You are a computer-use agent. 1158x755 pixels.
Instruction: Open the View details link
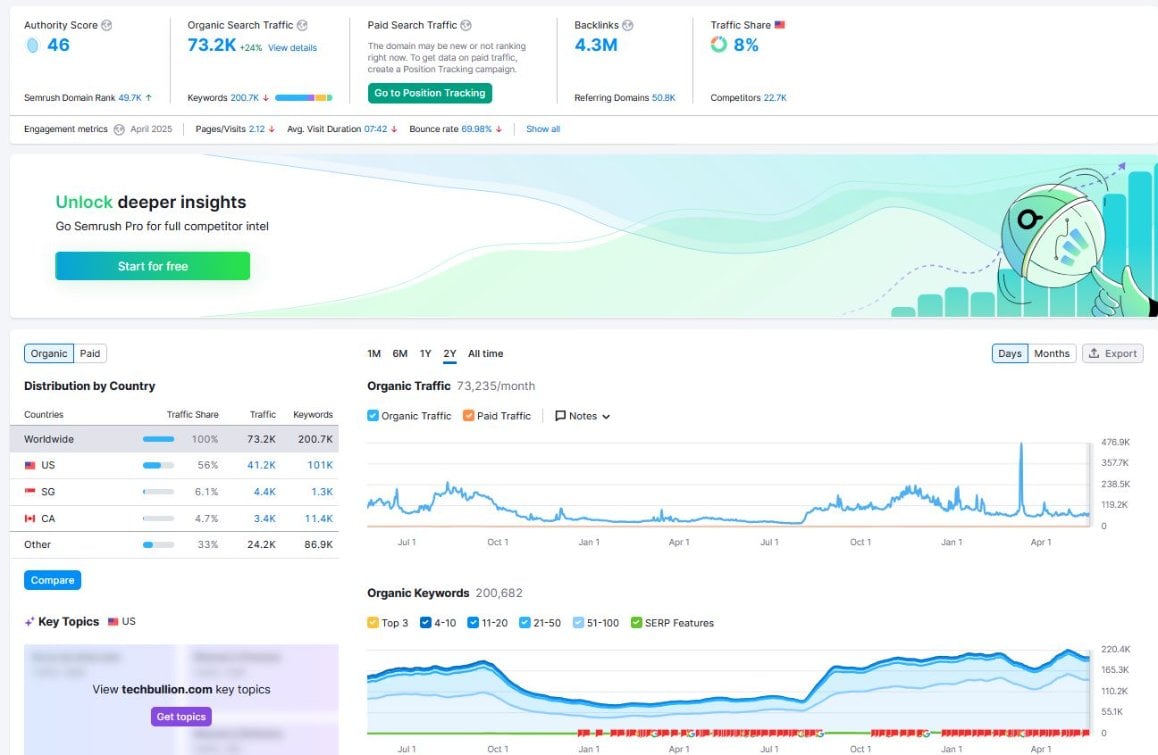[292, 48]
